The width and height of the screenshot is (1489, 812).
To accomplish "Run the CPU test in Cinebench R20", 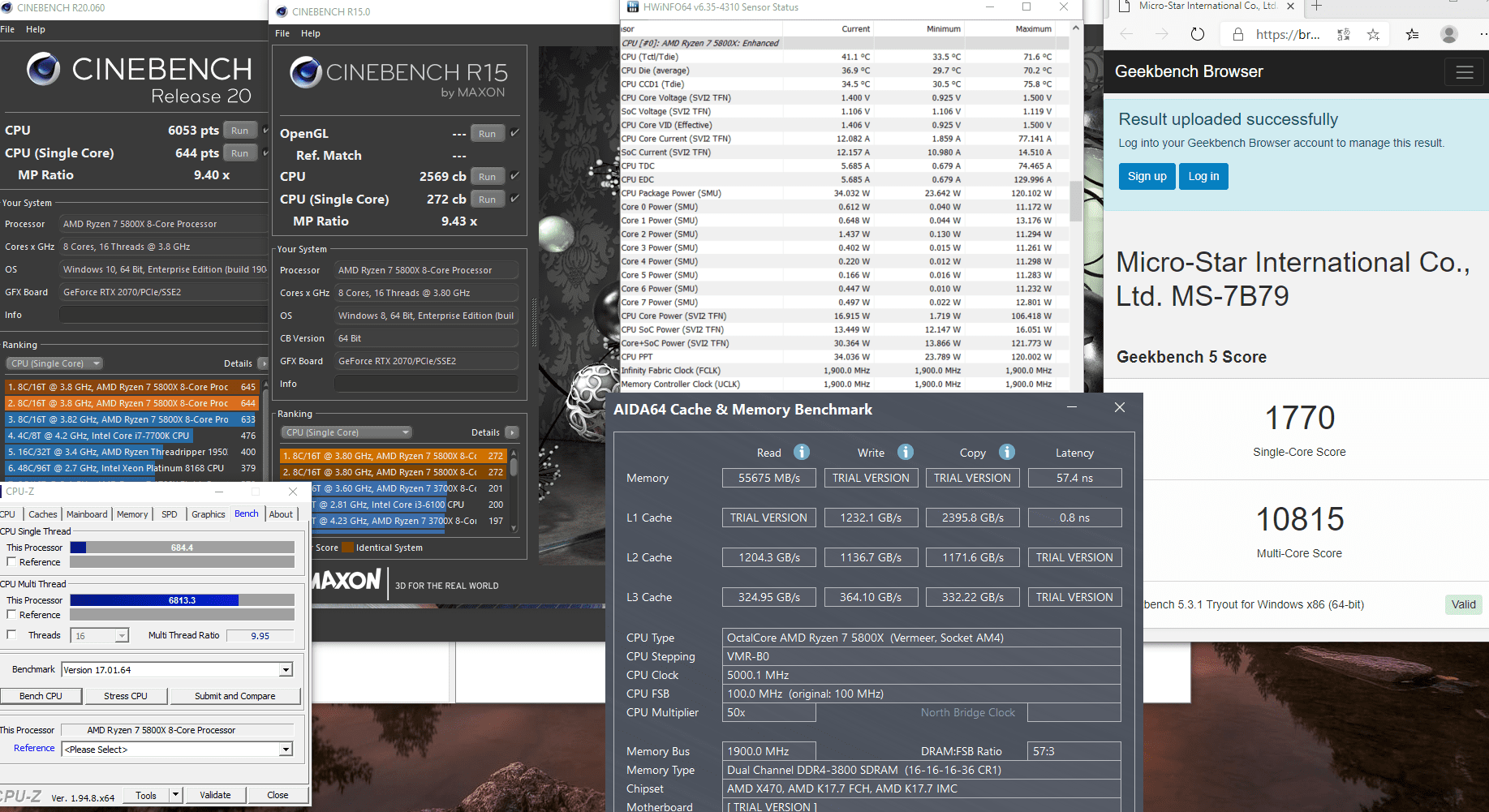I will pyautogui.click(x=239, y=131).
